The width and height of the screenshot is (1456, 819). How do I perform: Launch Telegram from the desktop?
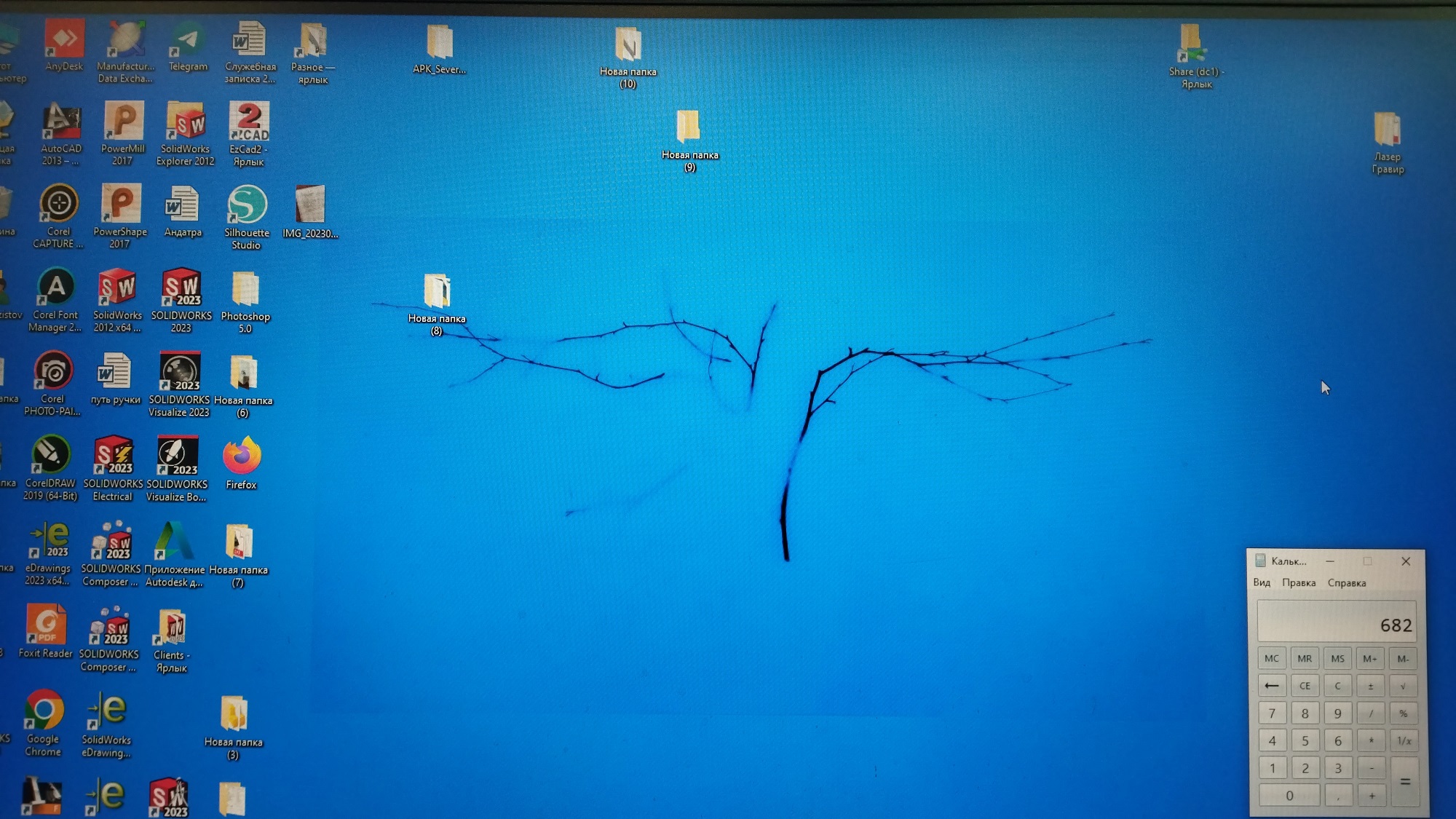click(x=188, y=41)
